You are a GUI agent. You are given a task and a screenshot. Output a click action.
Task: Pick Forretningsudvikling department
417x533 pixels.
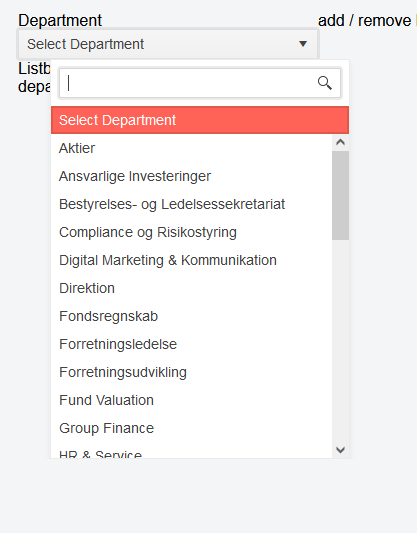tap(191, 372)
